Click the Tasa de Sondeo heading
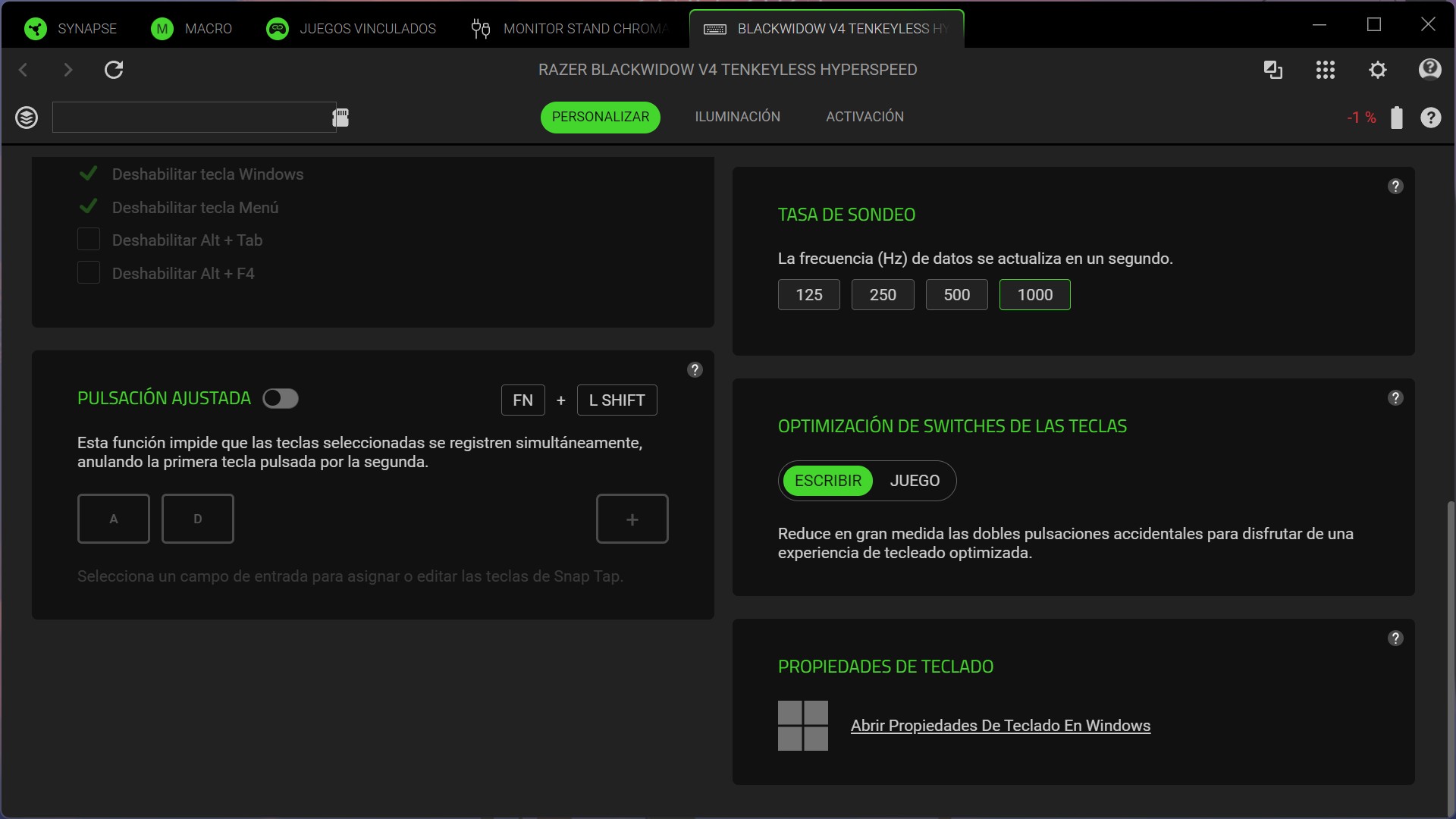The image size is (1456, 819). pos(846,215)
